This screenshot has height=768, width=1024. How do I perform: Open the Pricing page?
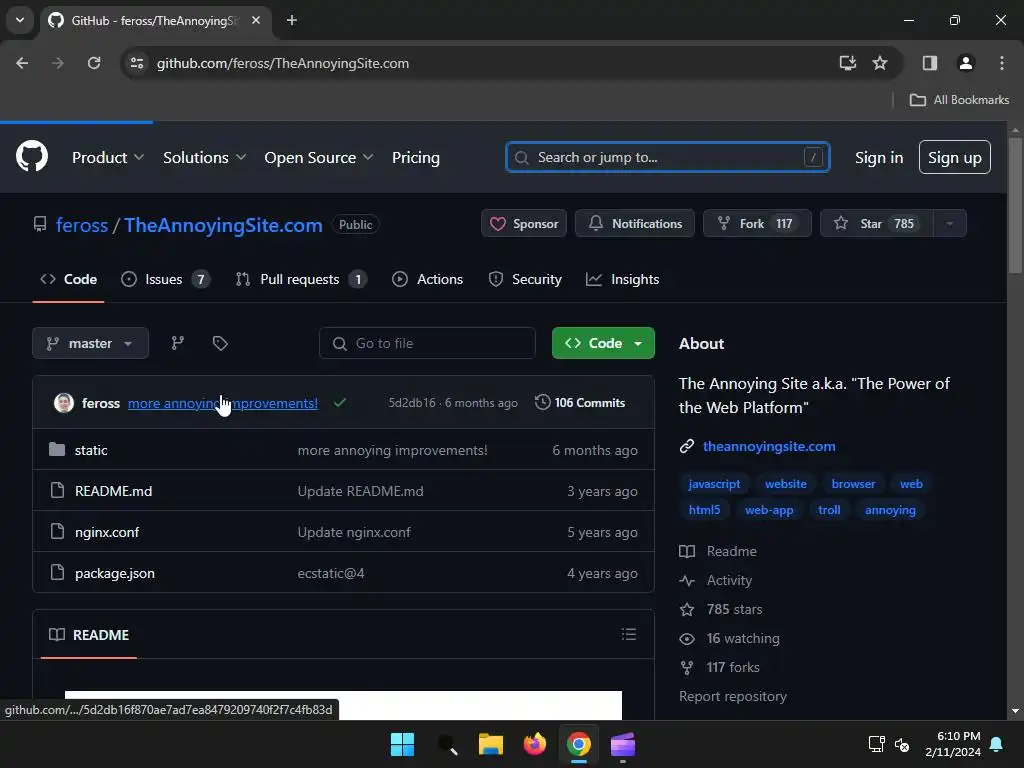(x=415, y=157)
